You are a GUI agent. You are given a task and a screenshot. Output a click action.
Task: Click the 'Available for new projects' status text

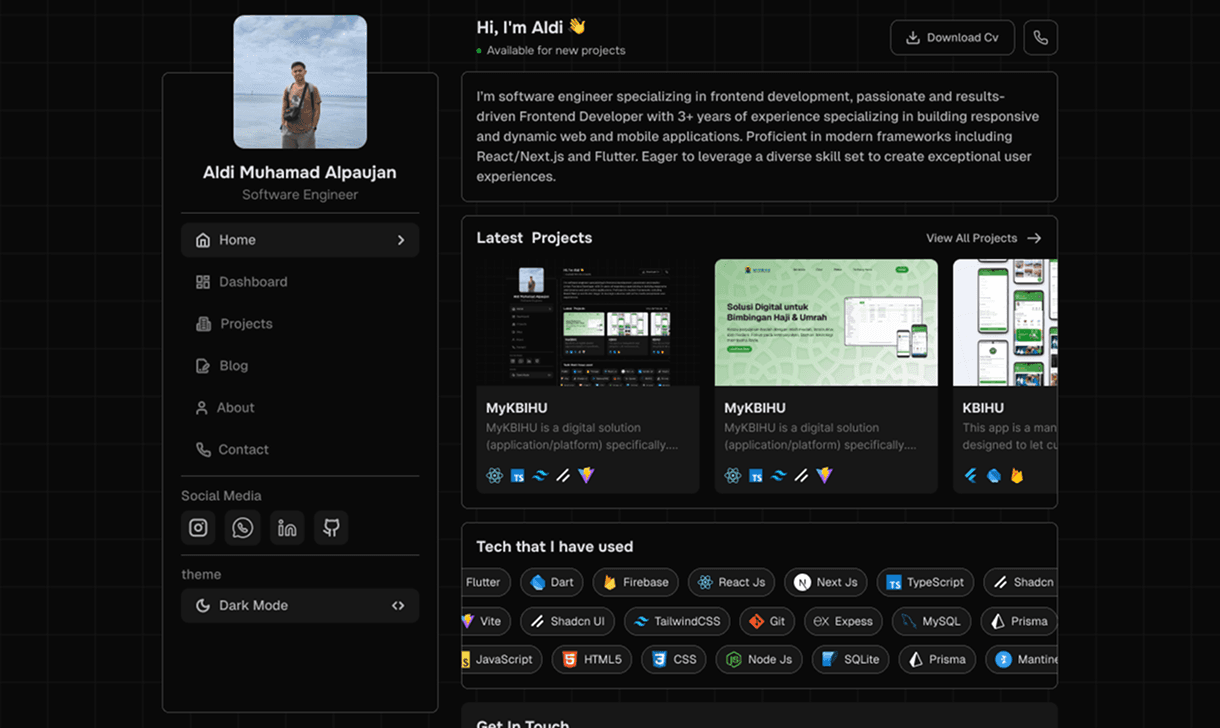point(556,50)
